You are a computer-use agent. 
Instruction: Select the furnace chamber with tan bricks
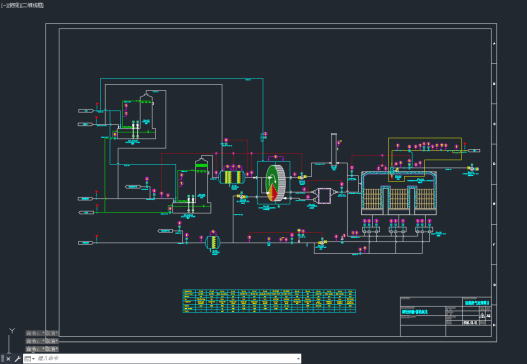399,193
